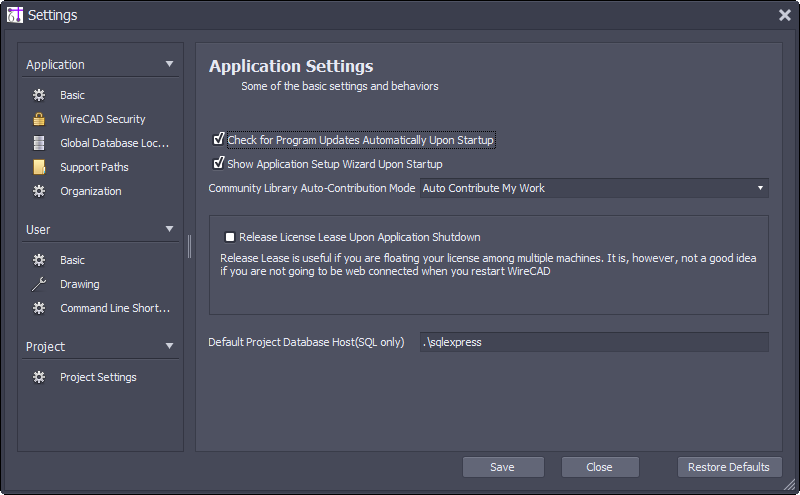
Task: Click Default Project Database Host label
Action: (x=306, y=342)
